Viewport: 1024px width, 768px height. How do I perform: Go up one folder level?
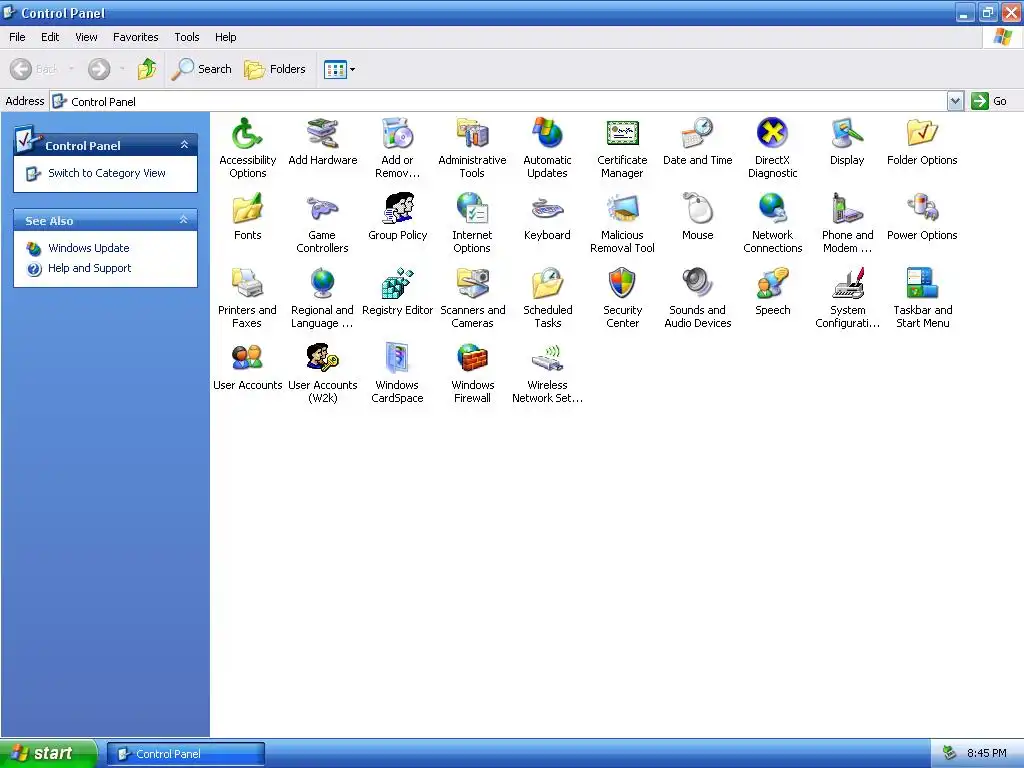[147, 69]
